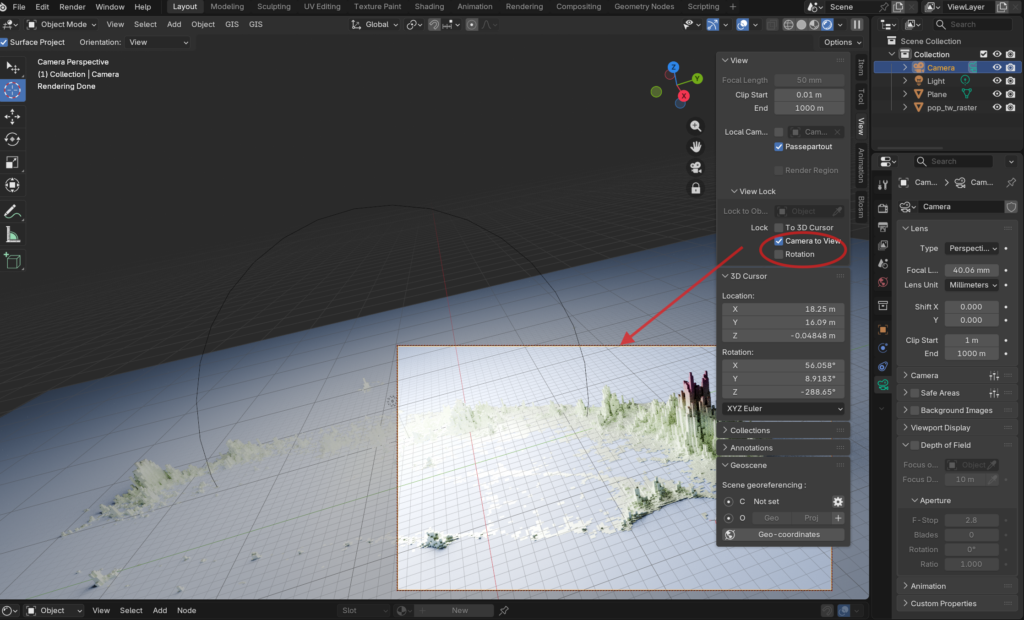Open the Global transform orientation dropdown
Image resolution: width=1024 pixels, height=620 pixels.
click(374, 25)
